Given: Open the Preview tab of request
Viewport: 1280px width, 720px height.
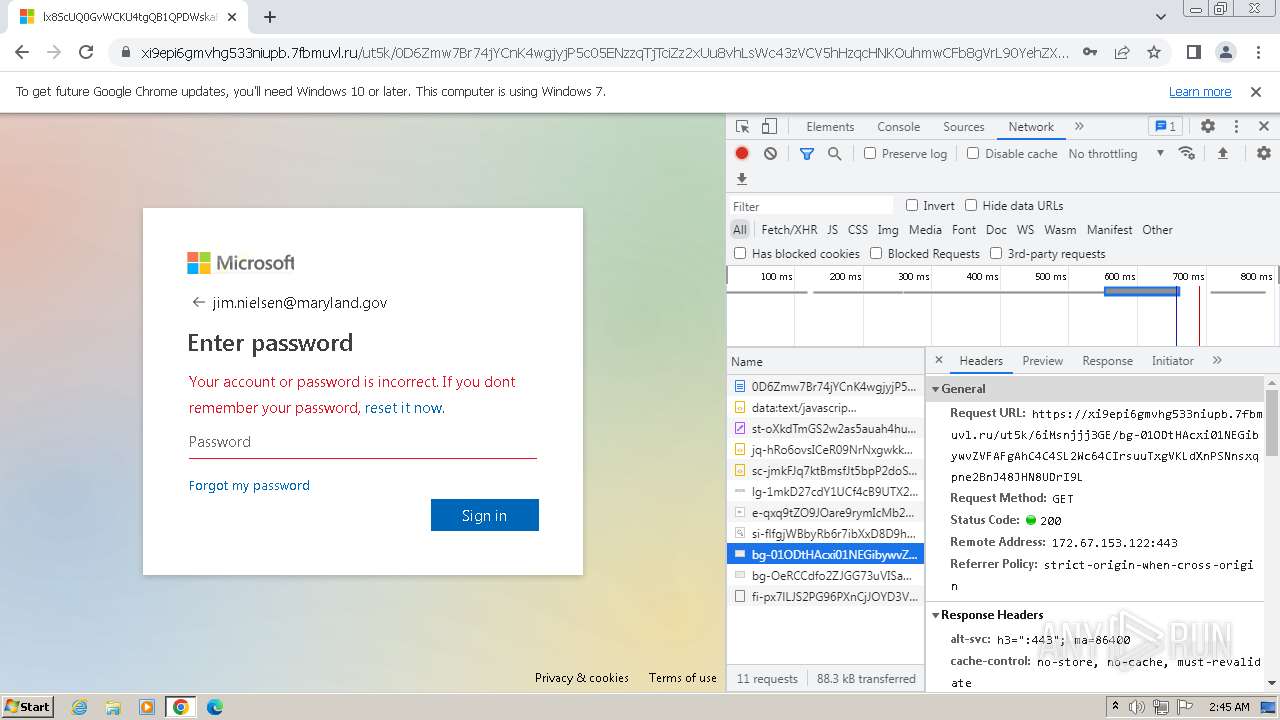Looking at the screenshot, I should coord(1042,360).
